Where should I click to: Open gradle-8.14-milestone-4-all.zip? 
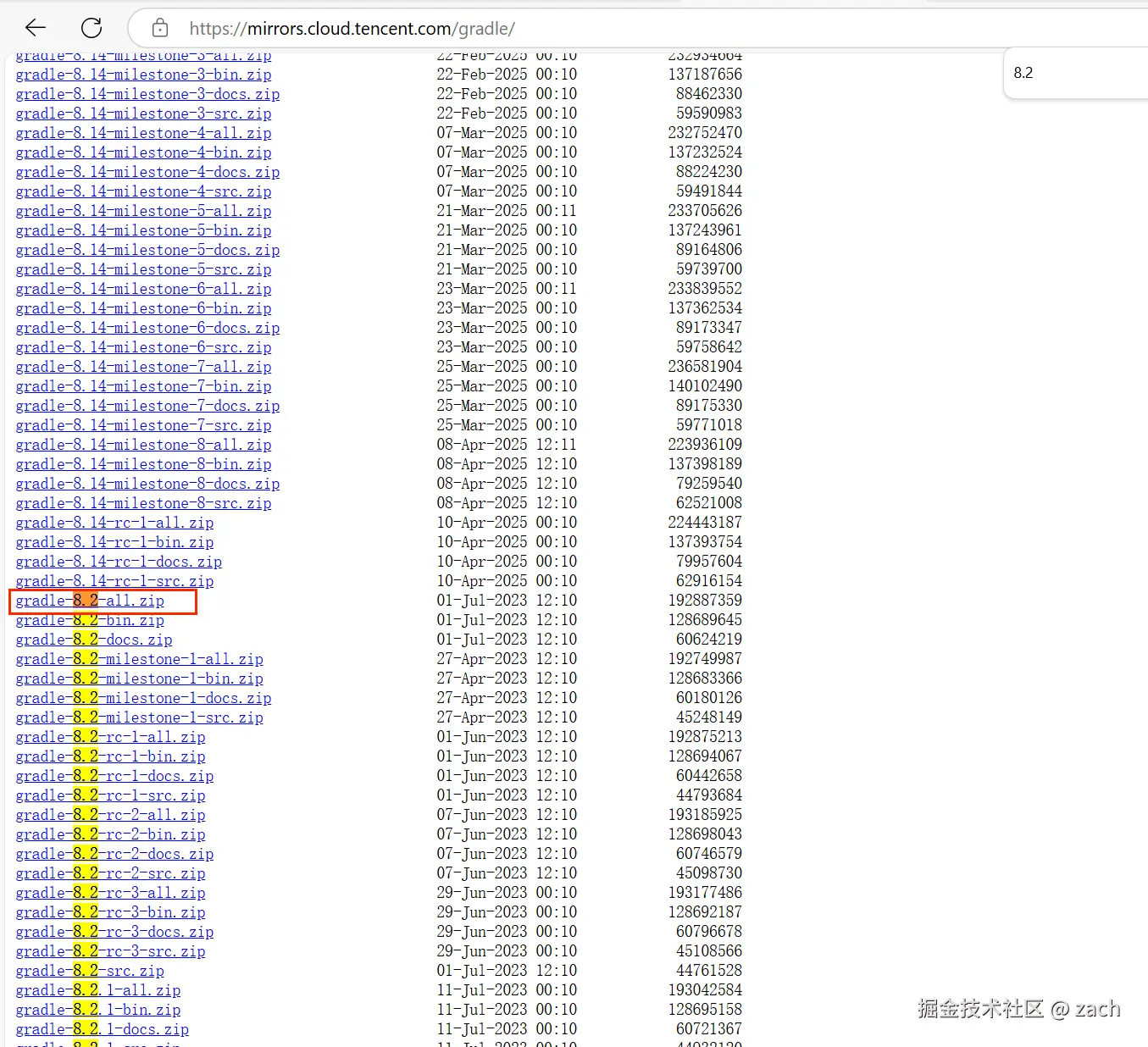[x=144, y=133]
